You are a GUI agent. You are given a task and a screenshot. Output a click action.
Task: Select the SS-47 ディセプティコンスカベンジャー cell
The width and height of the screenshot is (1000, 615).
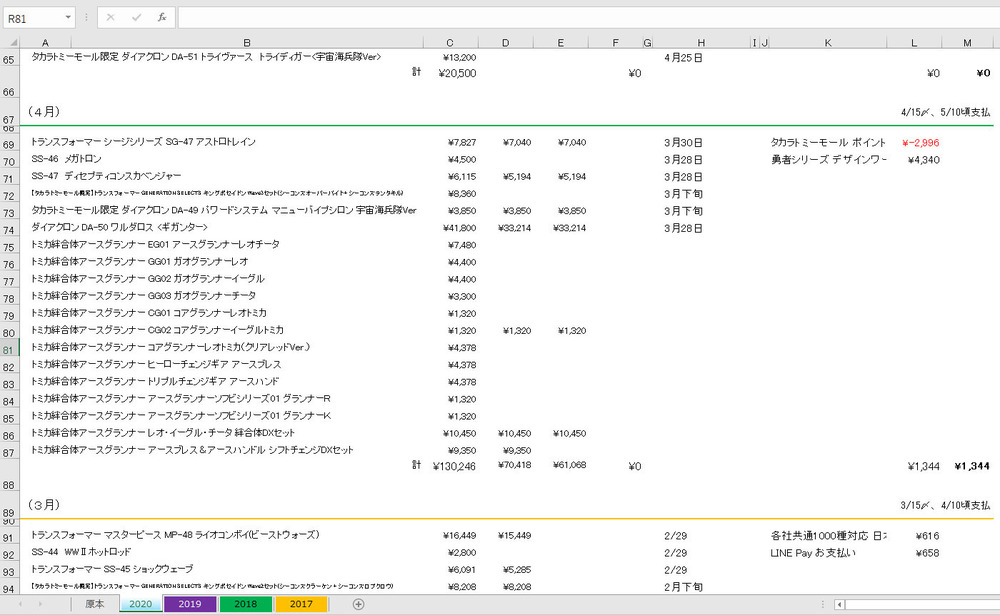(x=106, y=176)
